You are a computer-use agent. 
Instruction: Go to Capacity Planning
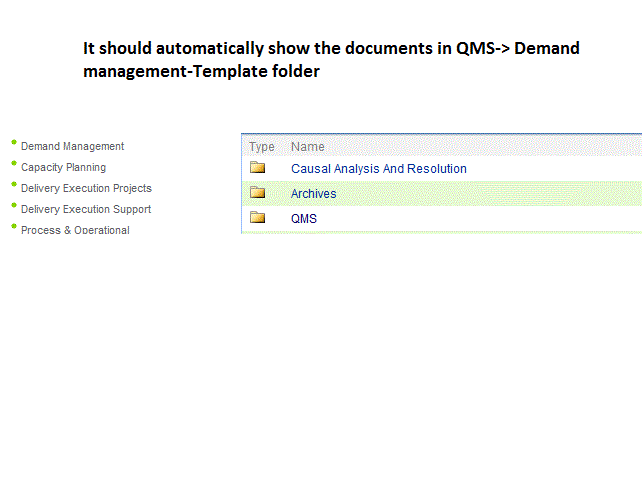pyautogui.click(x=63, y=167)
